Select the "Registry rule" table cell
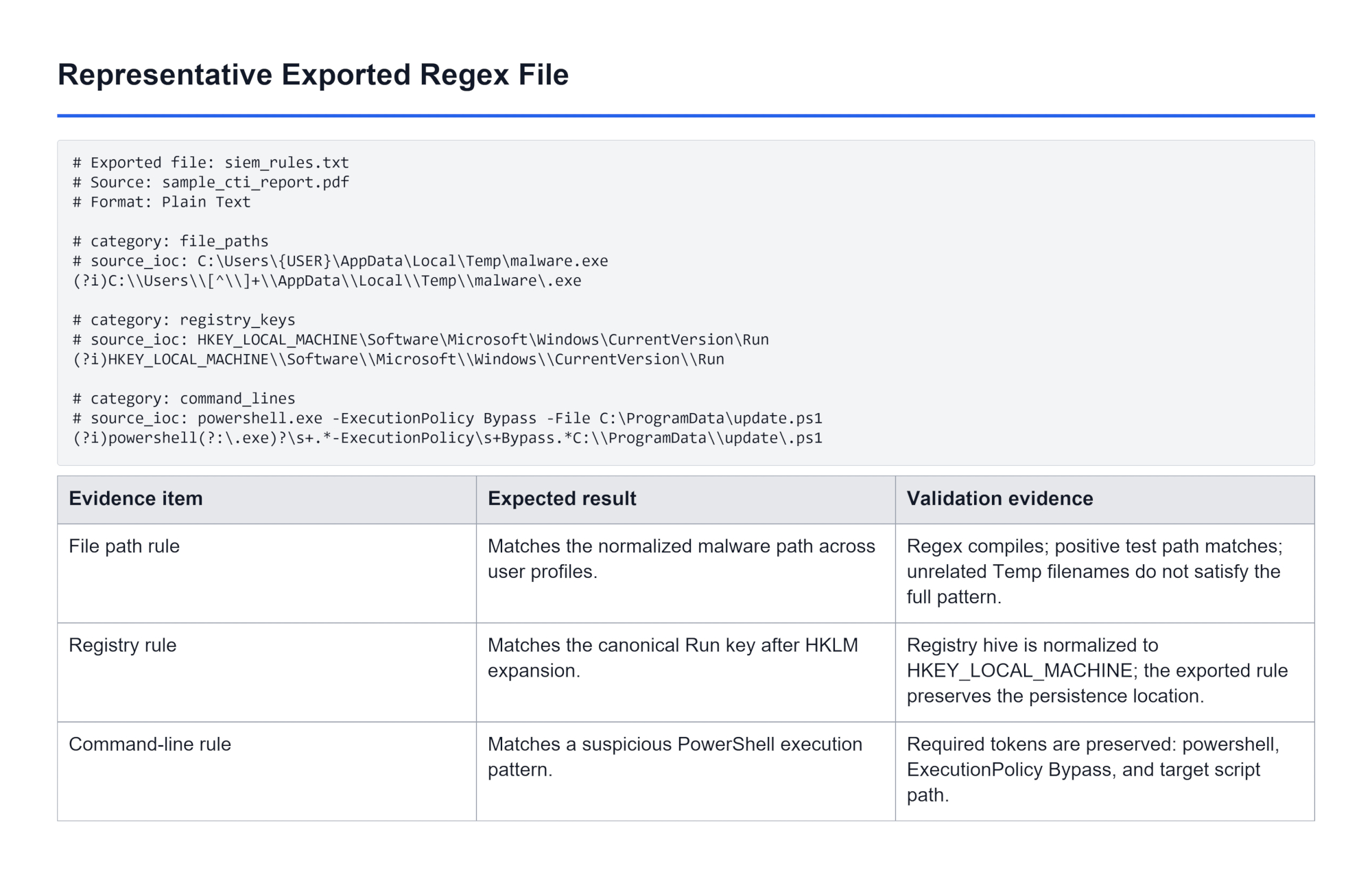This screenshot has height=888, width=1372. tap(267, 673)
